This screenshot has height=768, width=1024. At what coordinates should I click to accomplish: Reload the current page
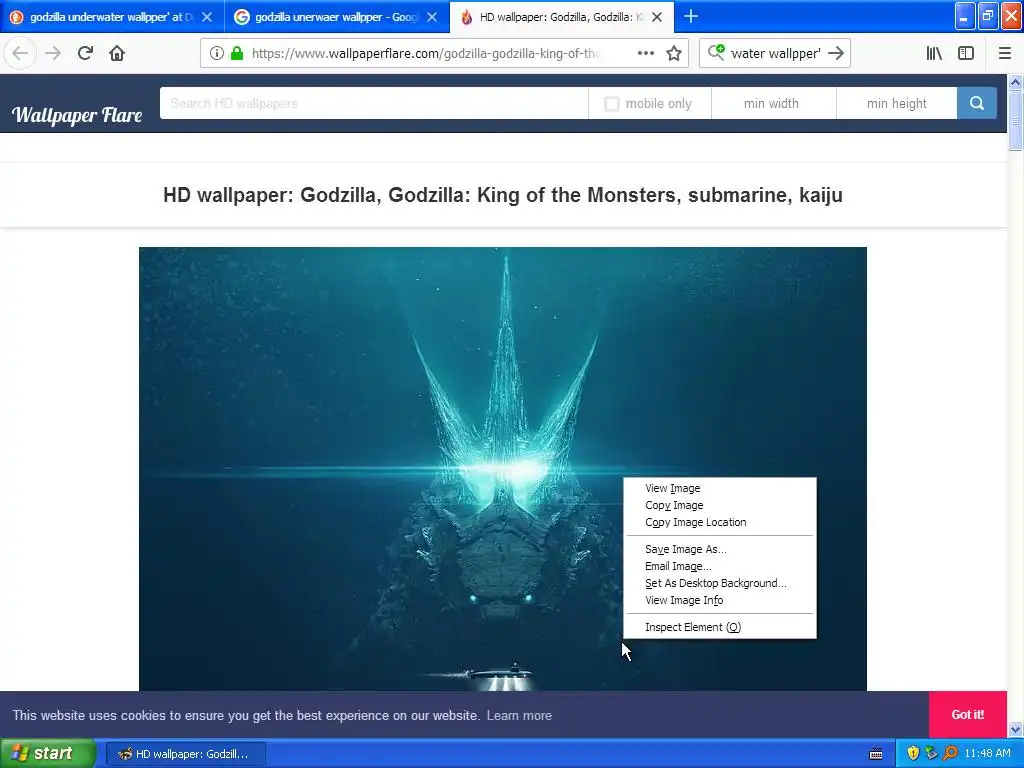coord(85,54)
